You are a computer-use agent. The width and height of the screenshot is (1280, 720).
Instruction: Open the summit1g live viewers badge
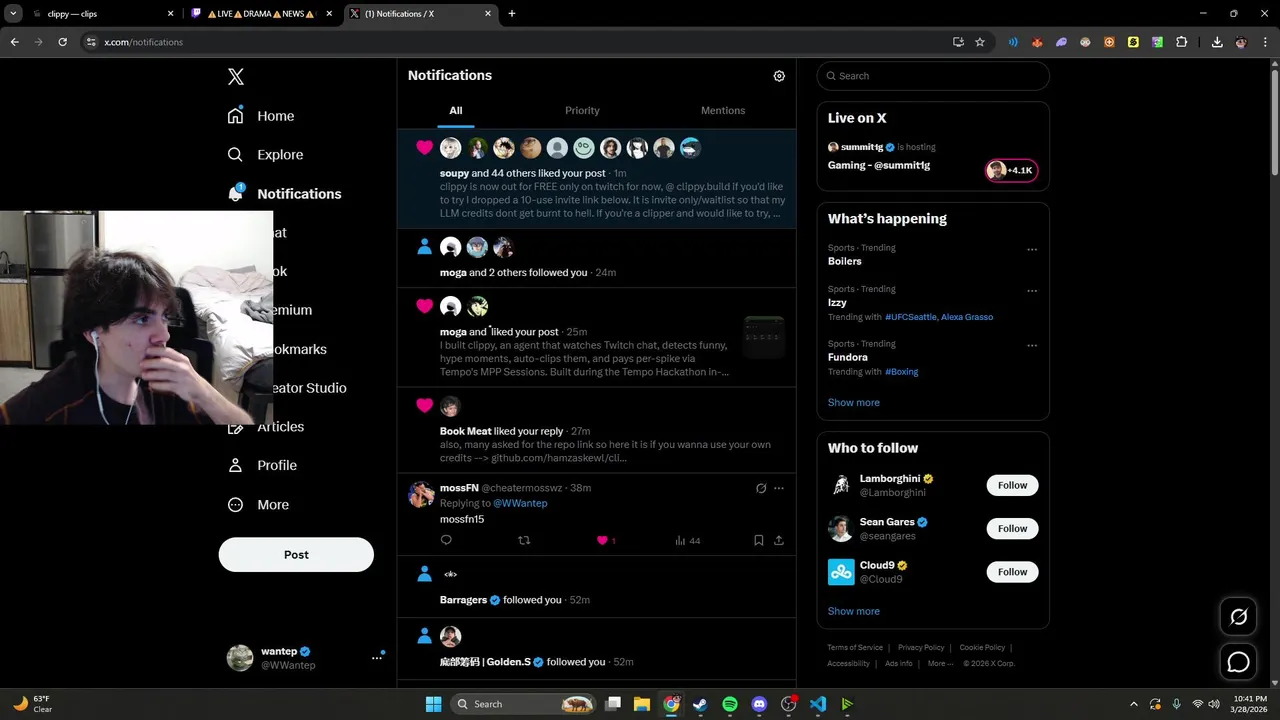(1012, 170)
